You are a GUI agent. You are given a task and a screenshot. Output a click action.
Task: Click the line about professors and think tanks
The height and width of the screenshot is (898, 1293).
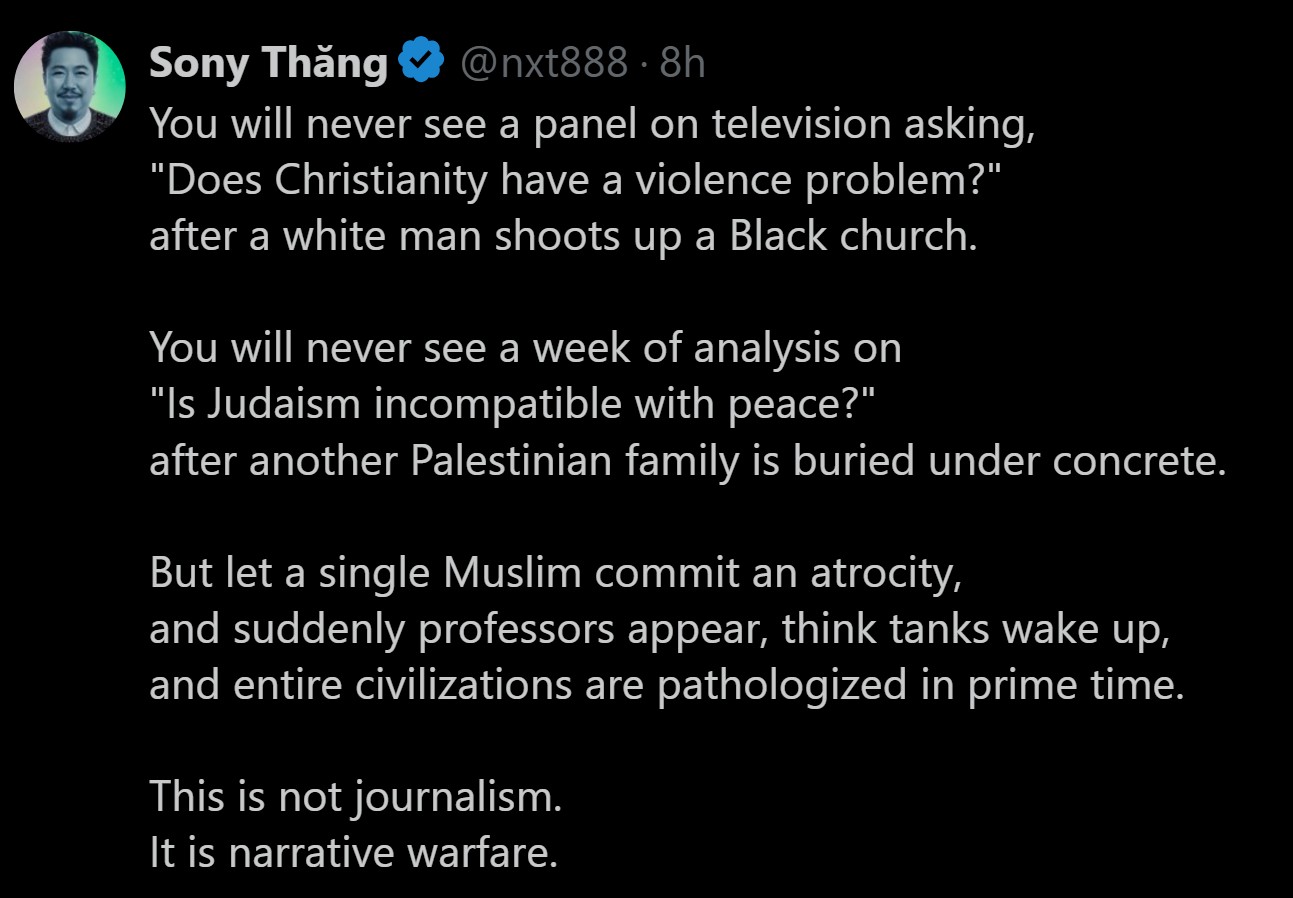coord(659,628)
